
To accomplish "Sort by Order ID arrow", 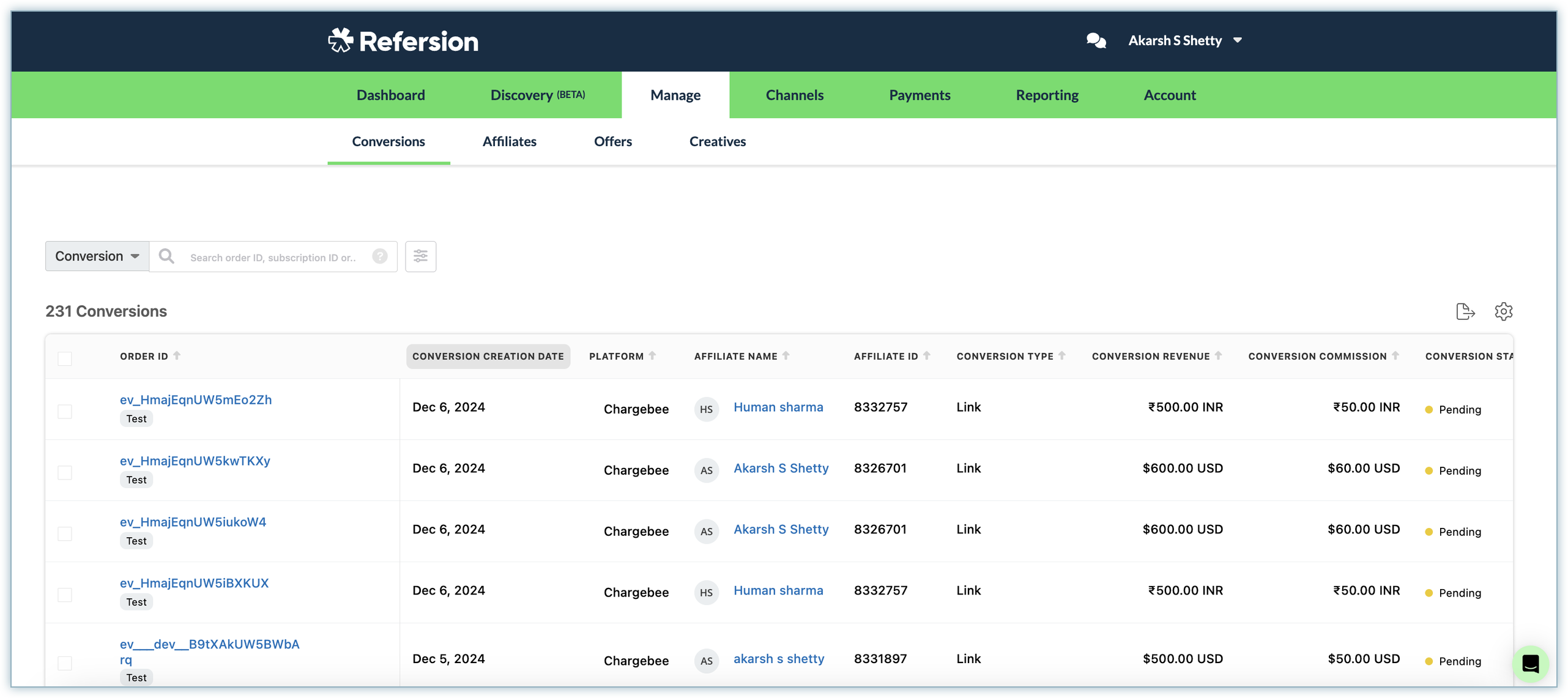I will tap(177, 355).
